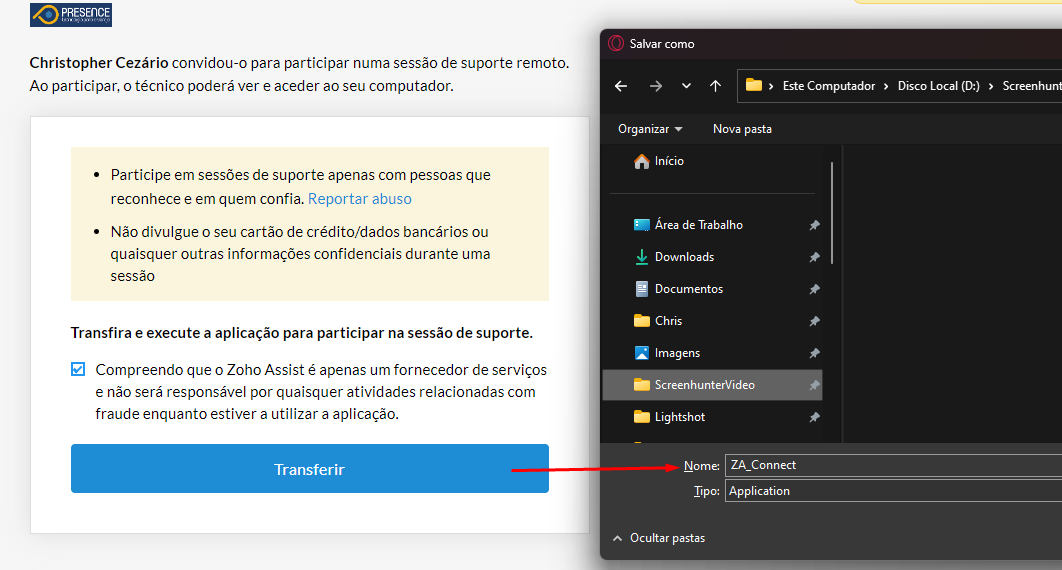The height and width of the screenshot is (570, 1062).
Task: Click the Nome: label in the dialog
Action: [702, 466]
